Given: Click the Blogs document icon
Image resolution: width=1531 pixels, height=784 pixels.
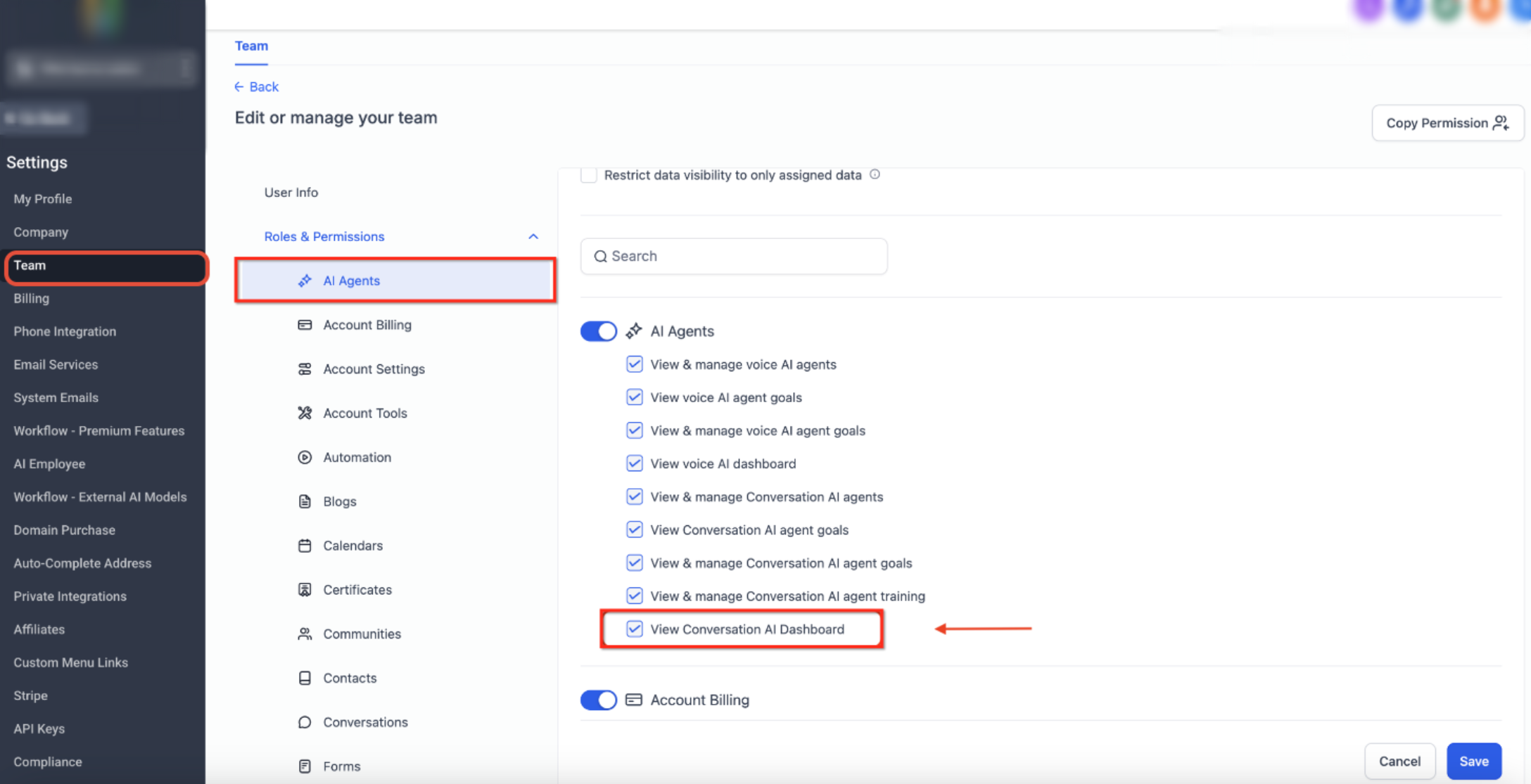Looking at the screenshot, I should 305,501.
